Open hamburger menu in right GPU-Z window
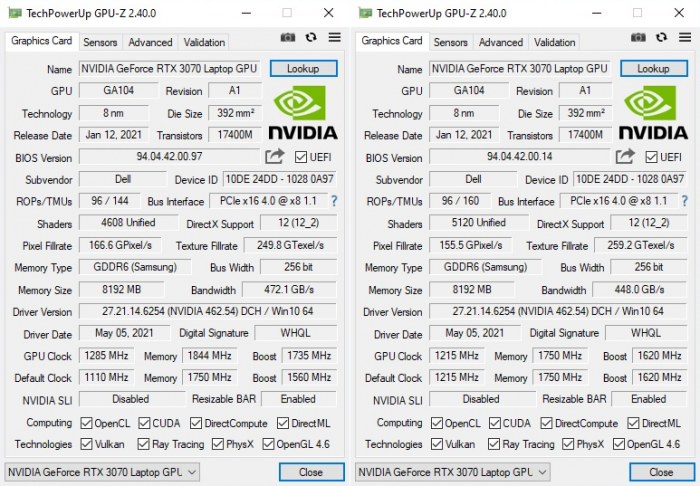The height and width of the screenshot is (486, 700). 685,37
